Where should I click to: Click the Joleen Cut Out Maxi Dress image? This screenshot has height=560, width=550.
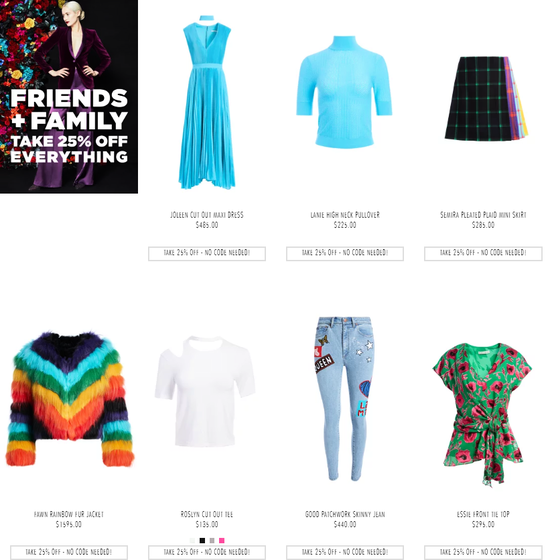pyautogui.click(x=207, y=102)
